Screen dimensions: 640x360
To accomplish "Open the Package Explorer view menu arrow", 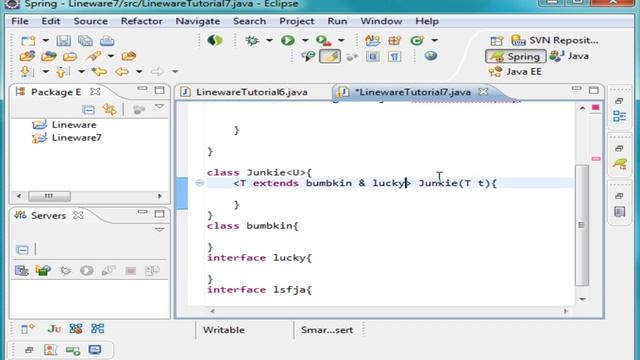I will click(159, 107).
